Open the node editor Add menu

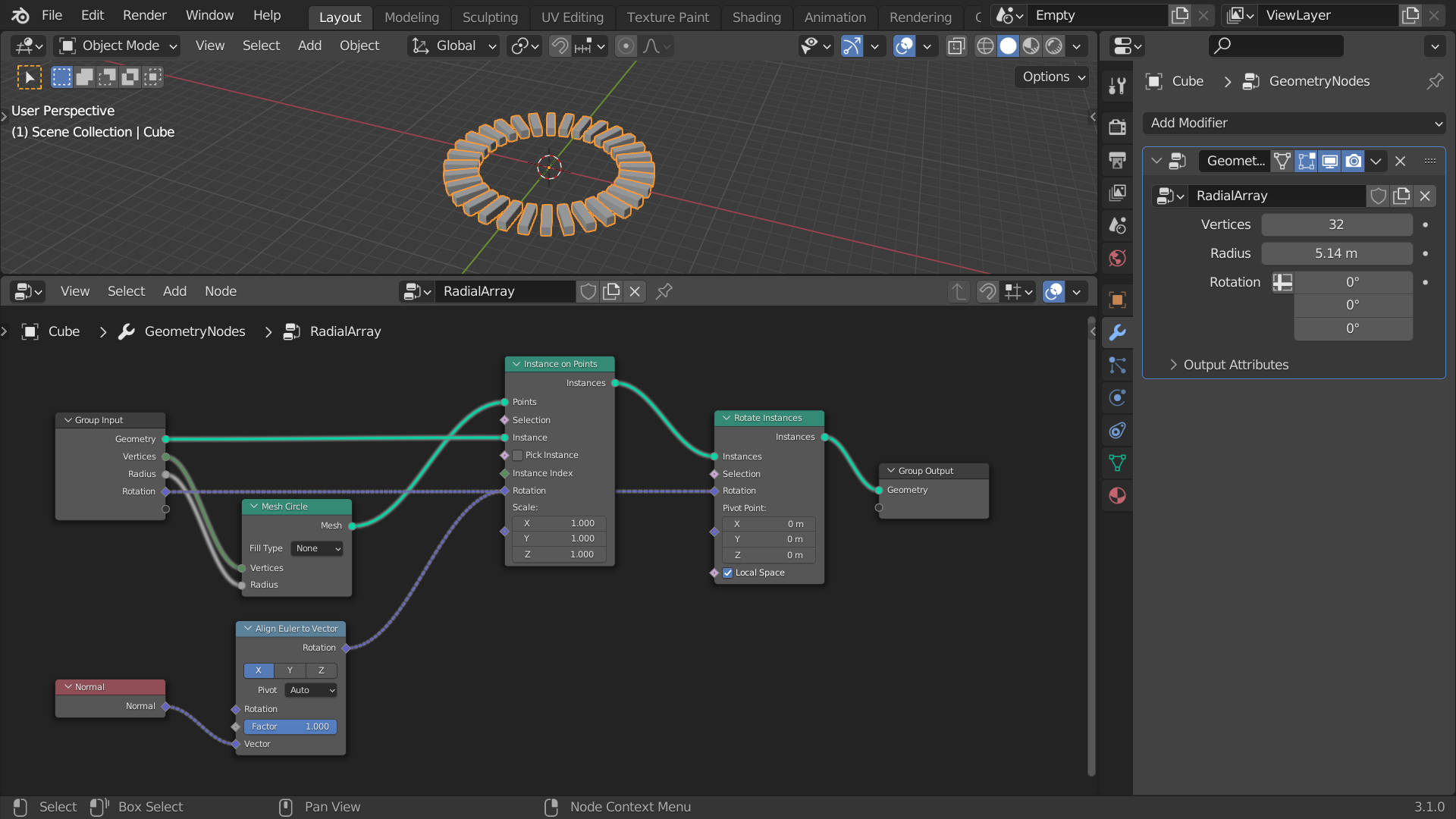174,291
